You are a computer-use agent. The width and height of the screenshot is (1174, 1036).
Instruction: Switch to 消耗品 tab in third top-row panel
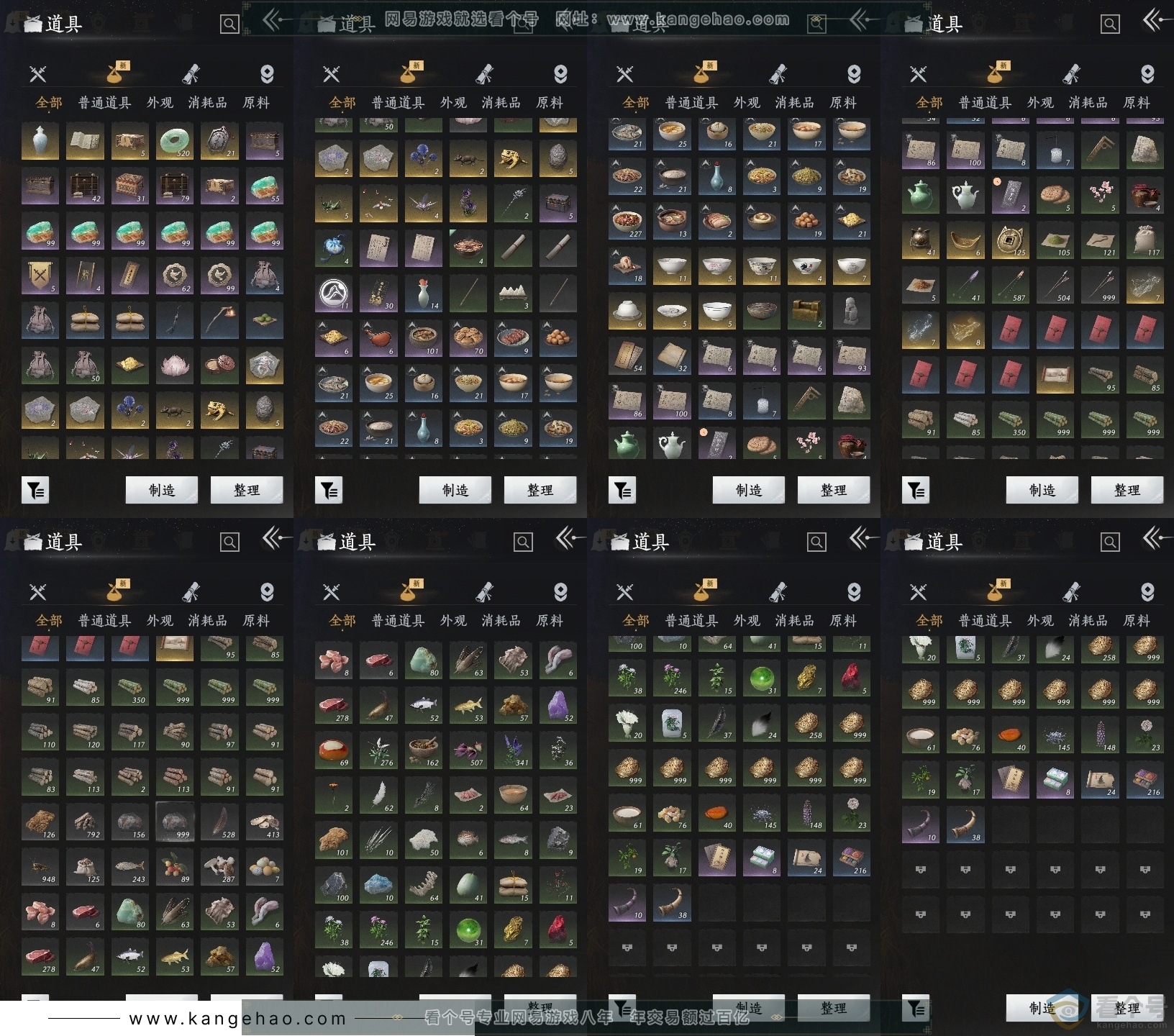tap(795, 103)
